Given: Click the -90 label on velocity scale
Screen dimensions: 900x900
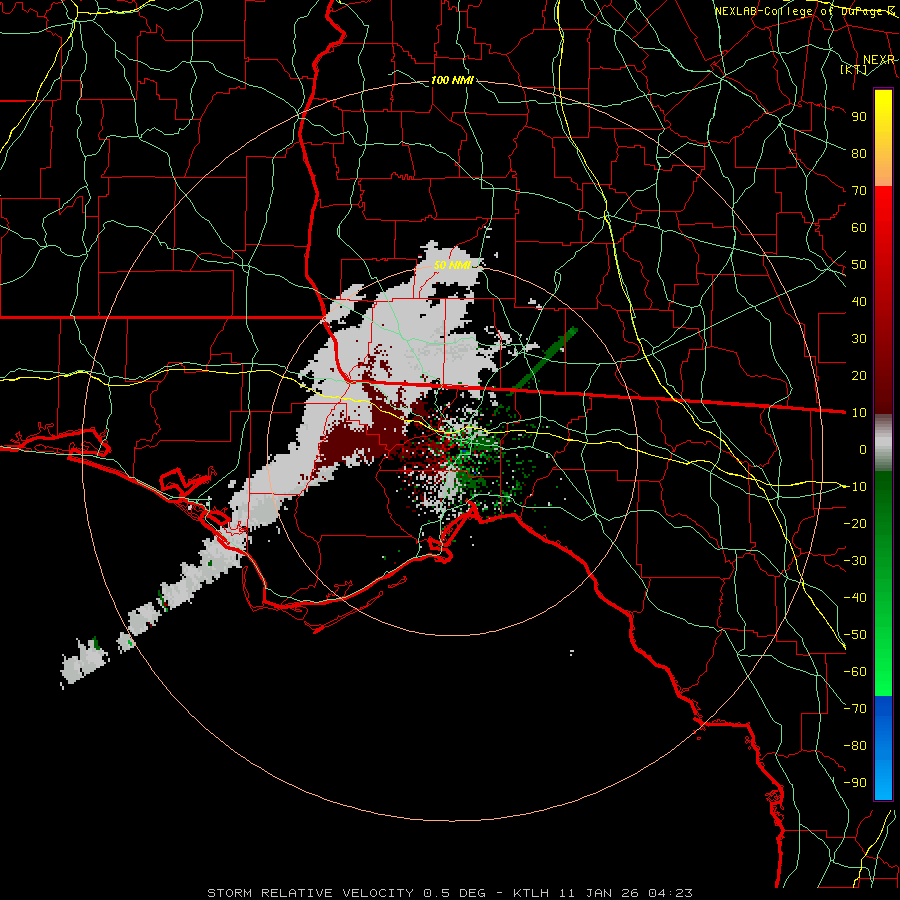Looking at the screenshot, I should point(855,782).
